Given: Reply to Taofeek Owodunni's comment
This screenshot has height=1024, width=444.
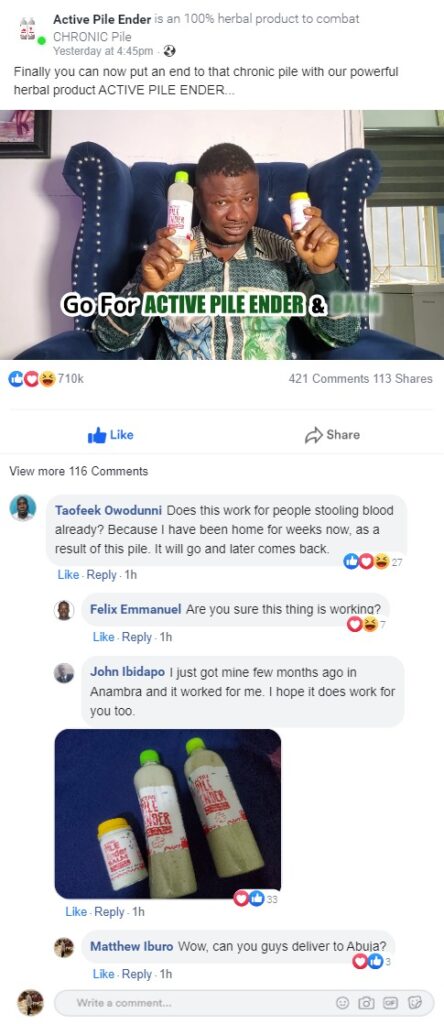Looking at the screenshot, I should click(102, 575).
